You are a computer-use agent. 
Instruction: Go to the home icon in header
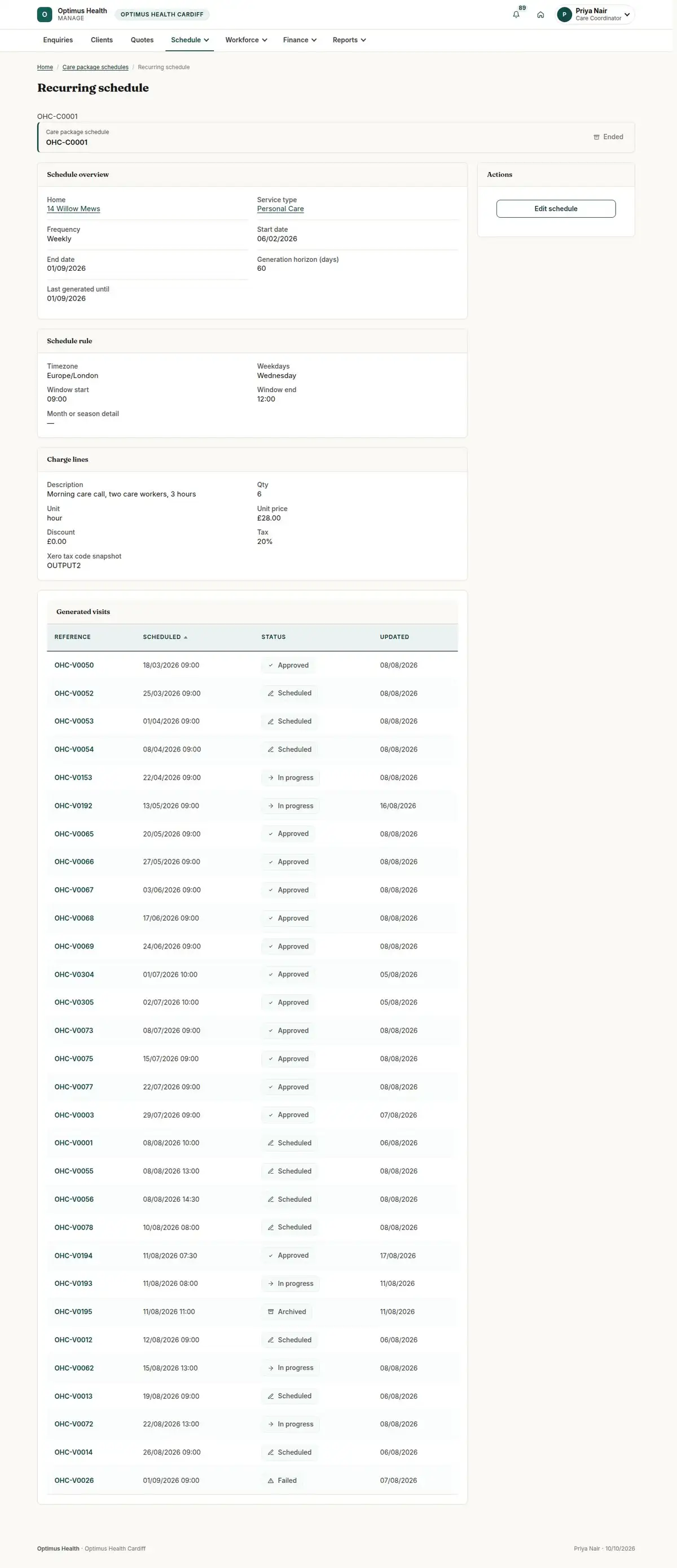pyautogui.click(x=540, y=15)
